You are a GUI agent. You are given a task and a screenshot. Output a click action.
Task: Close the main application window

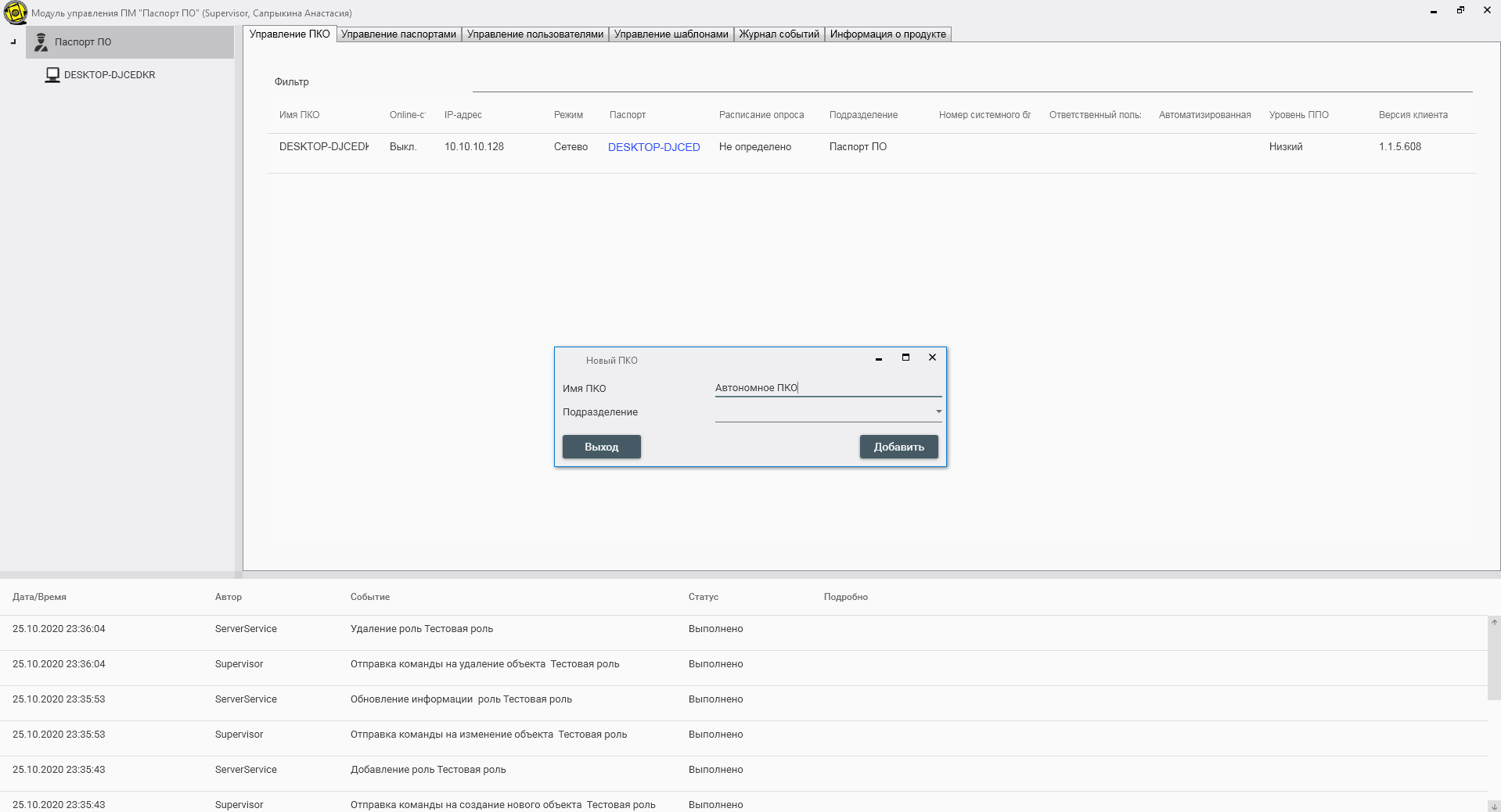[1487, 10]
